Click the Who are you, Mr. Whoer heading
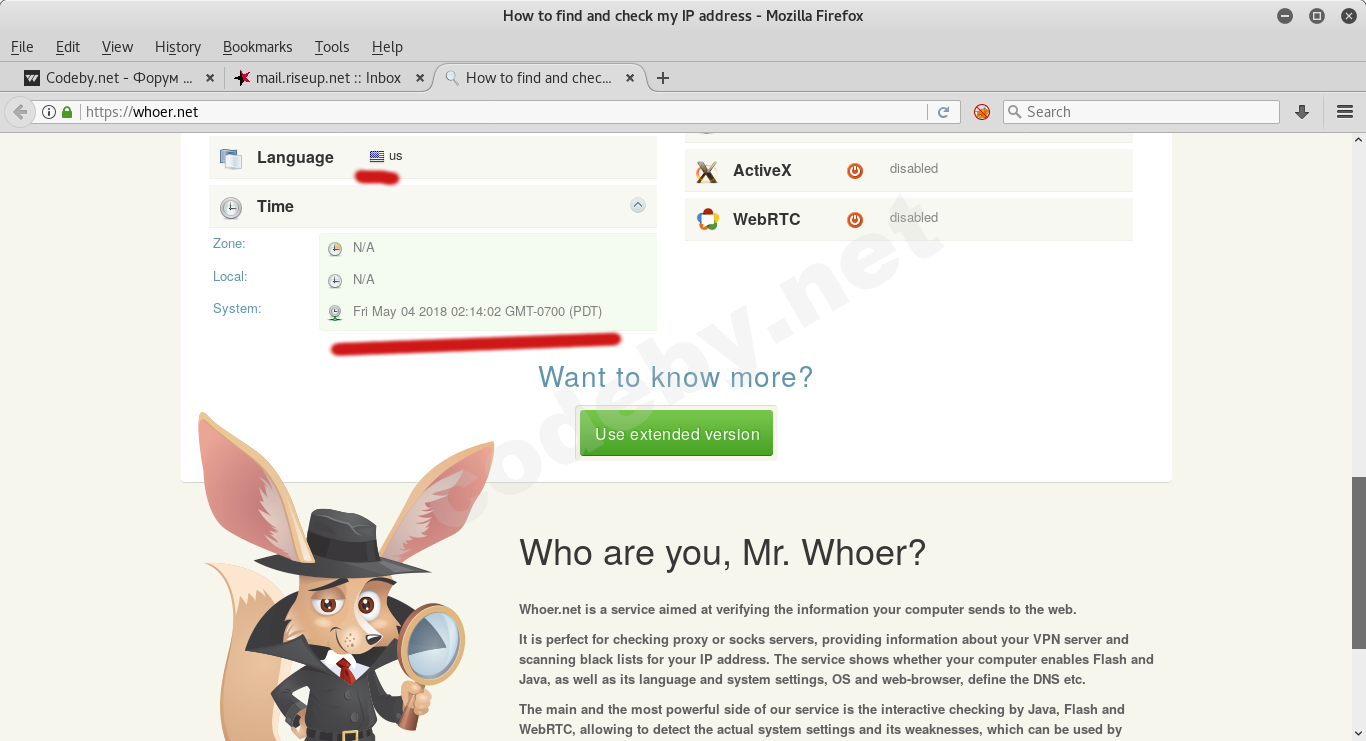 723,552
